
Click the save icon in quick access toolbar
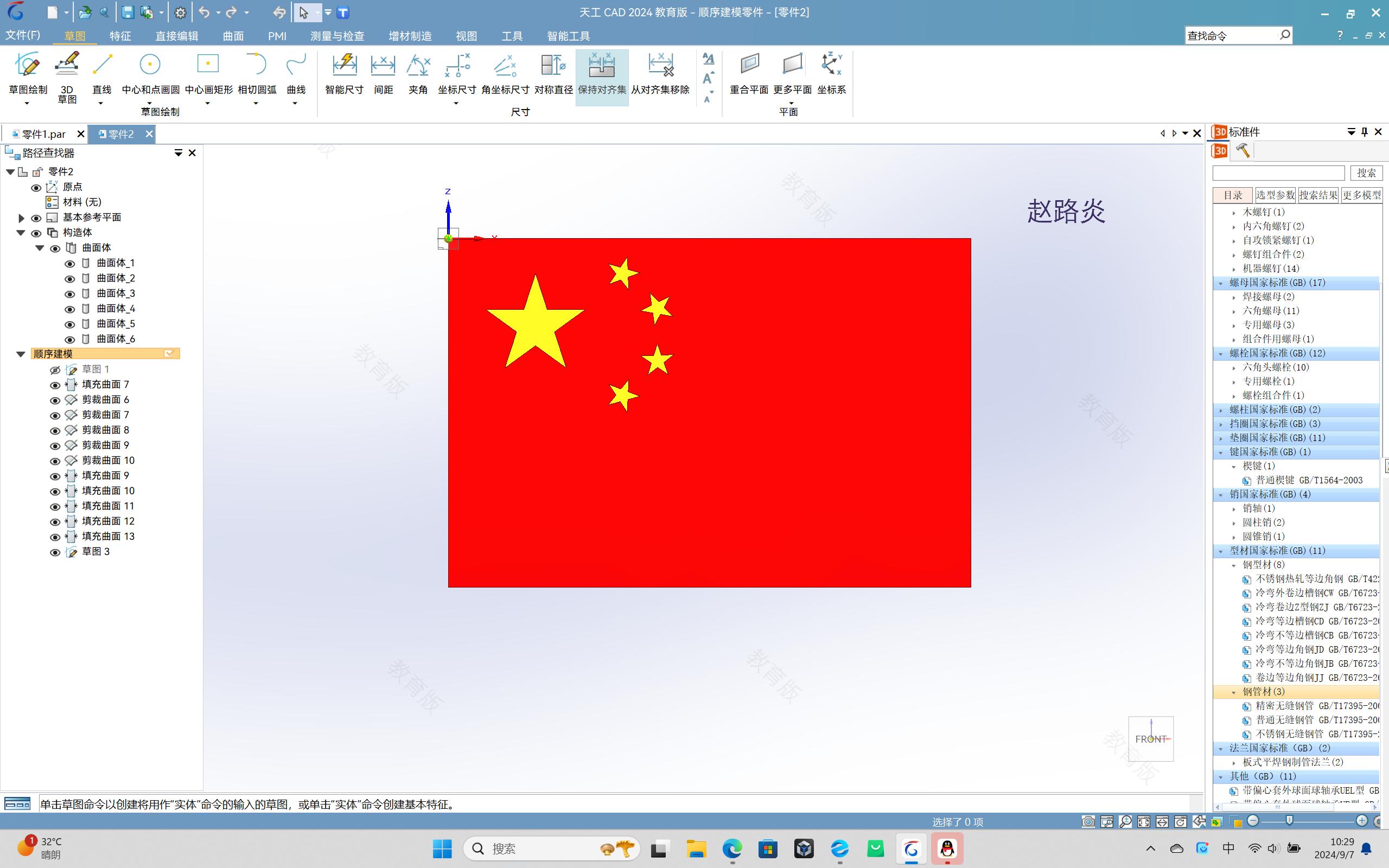click(128, 12)
